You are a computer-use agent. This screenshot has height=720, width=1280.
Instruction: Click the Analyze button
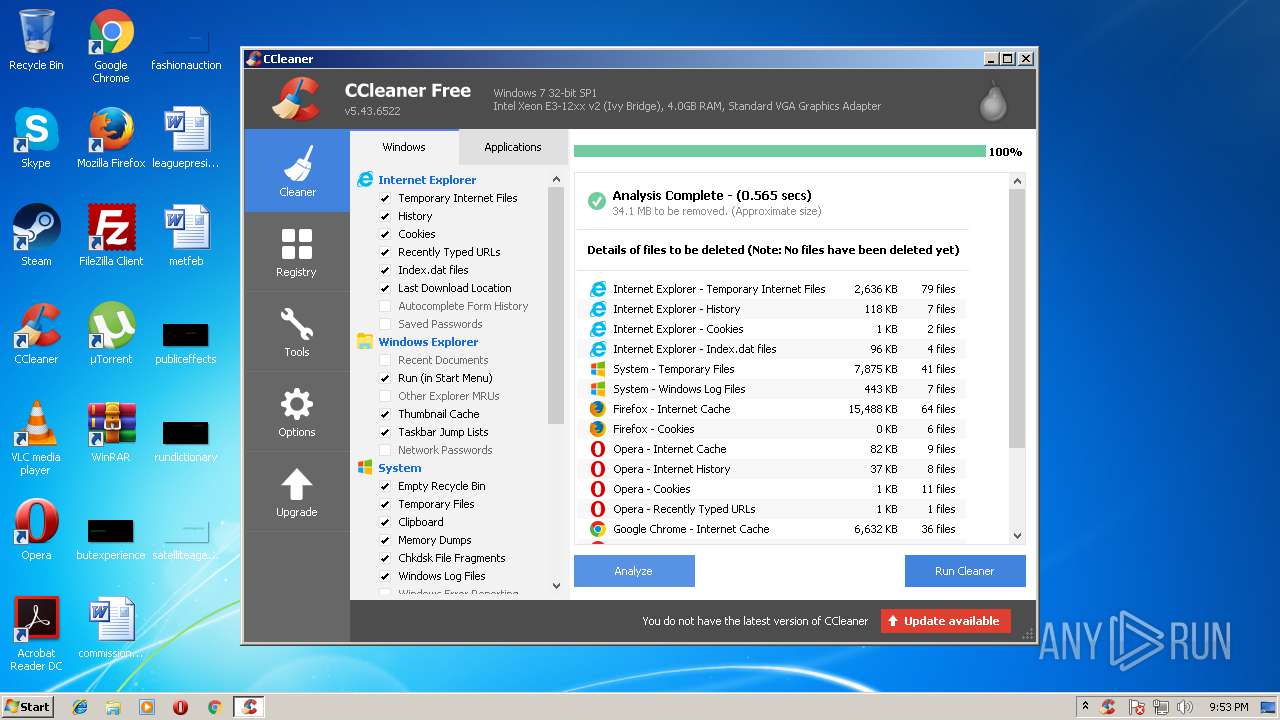coord(634,571)
